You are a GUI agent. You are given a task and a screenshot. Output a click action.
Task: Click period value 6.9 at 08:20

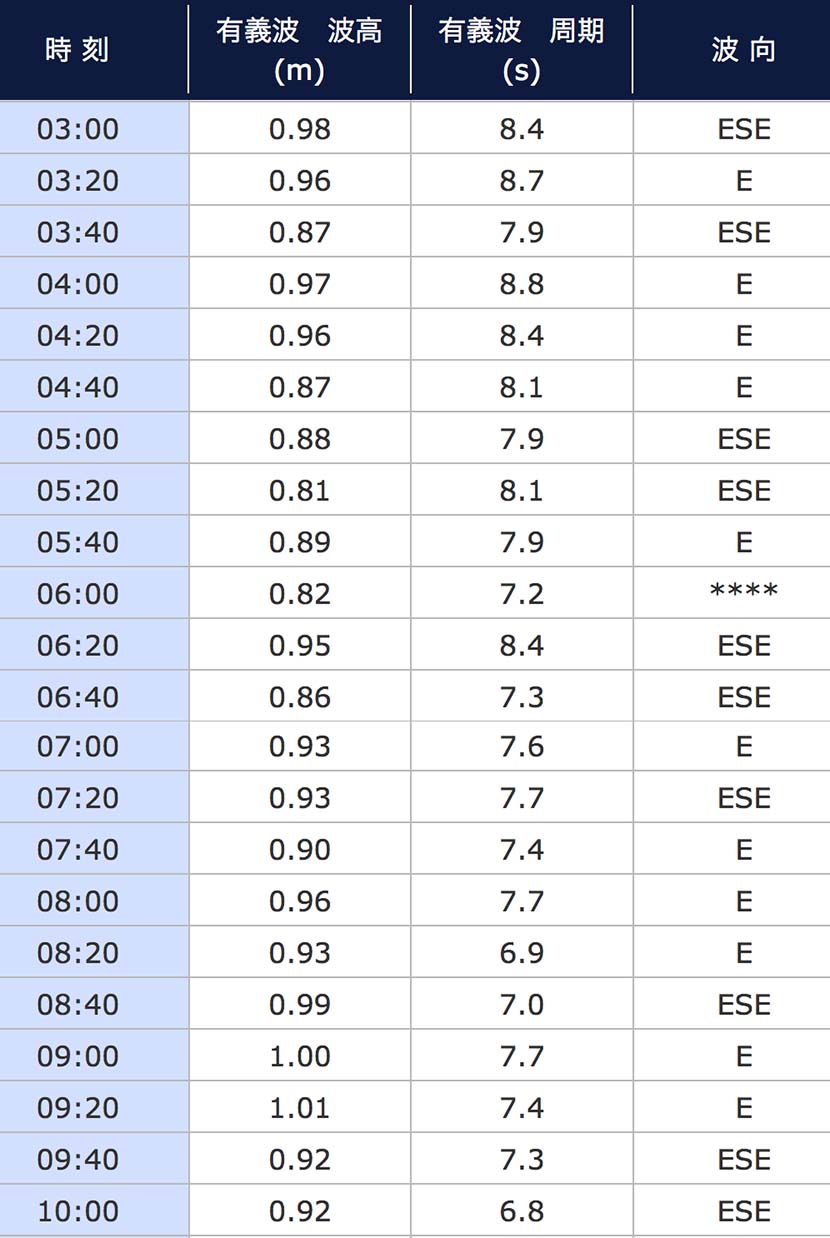[522, 952]
